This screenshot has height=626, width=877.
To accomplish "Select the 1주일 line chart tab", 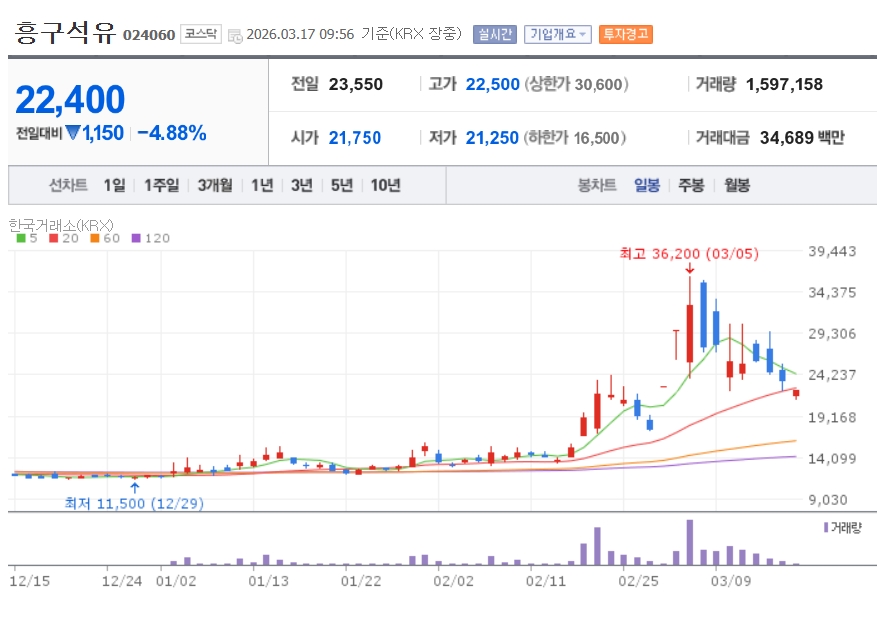I will tap(162, 185).
